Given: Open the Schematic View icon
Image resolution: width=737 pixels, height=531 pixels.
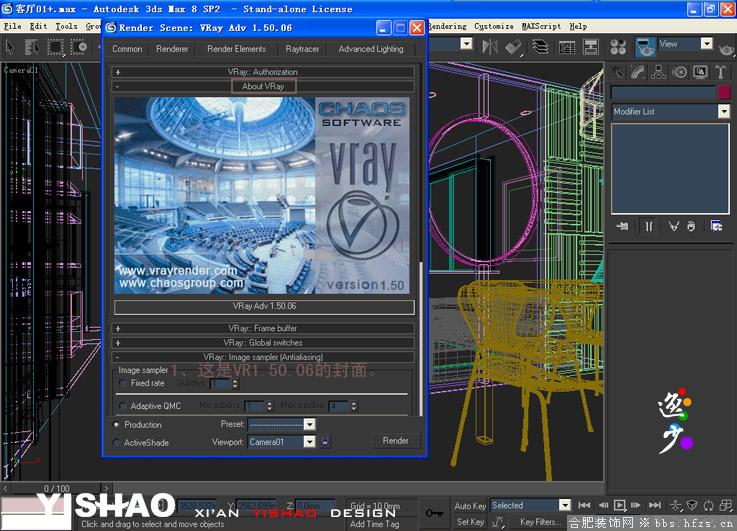Looking at the screenshot, I should (591, 47).
